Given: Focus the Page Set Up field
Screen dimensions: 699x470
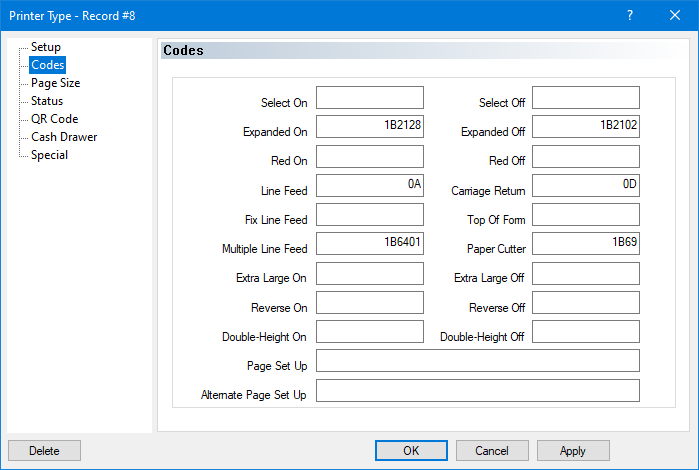Looking at the screenshot, I should pos(477,361).
